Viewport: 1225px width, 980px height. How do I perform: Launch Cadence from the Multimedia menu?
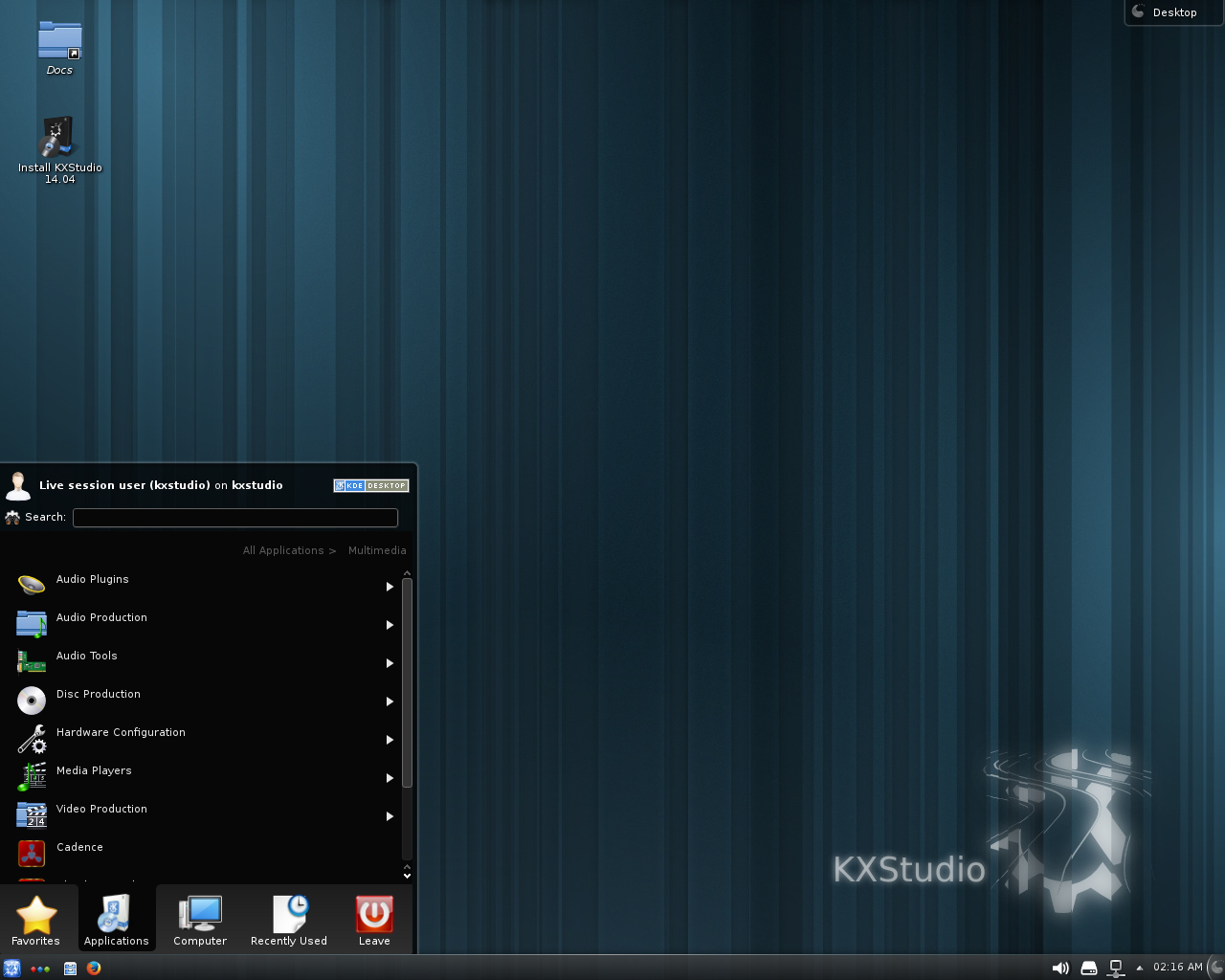point(79,848)
